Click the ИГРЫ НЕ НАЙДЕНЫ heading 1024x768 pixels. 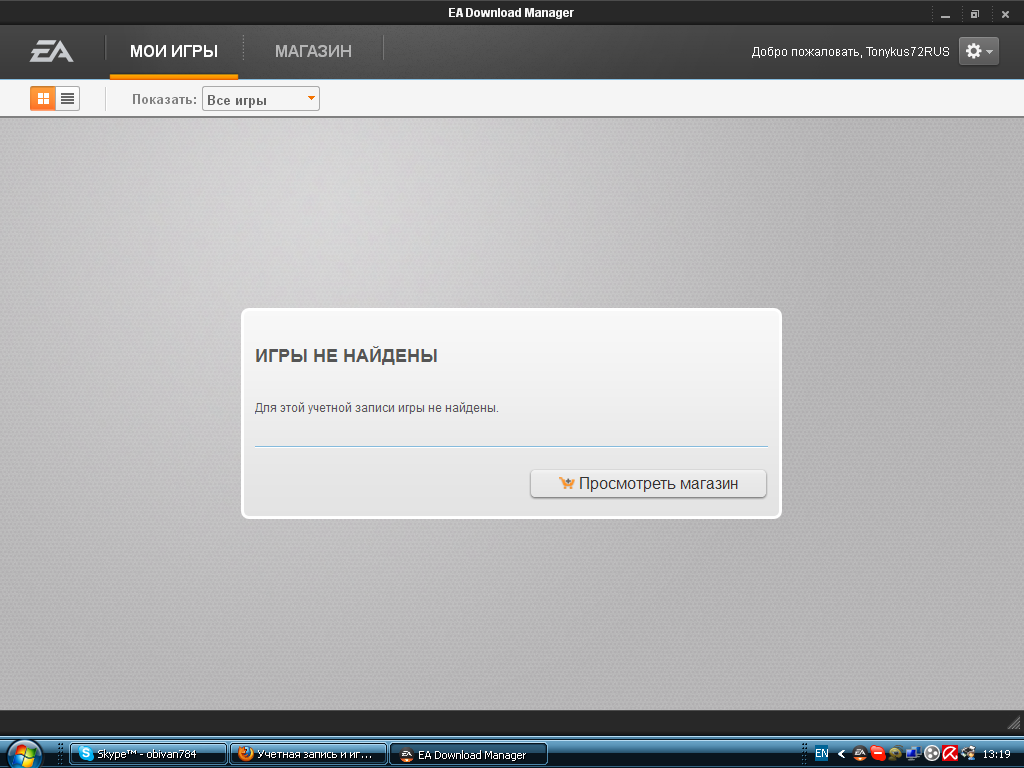(x=346, y=356)
